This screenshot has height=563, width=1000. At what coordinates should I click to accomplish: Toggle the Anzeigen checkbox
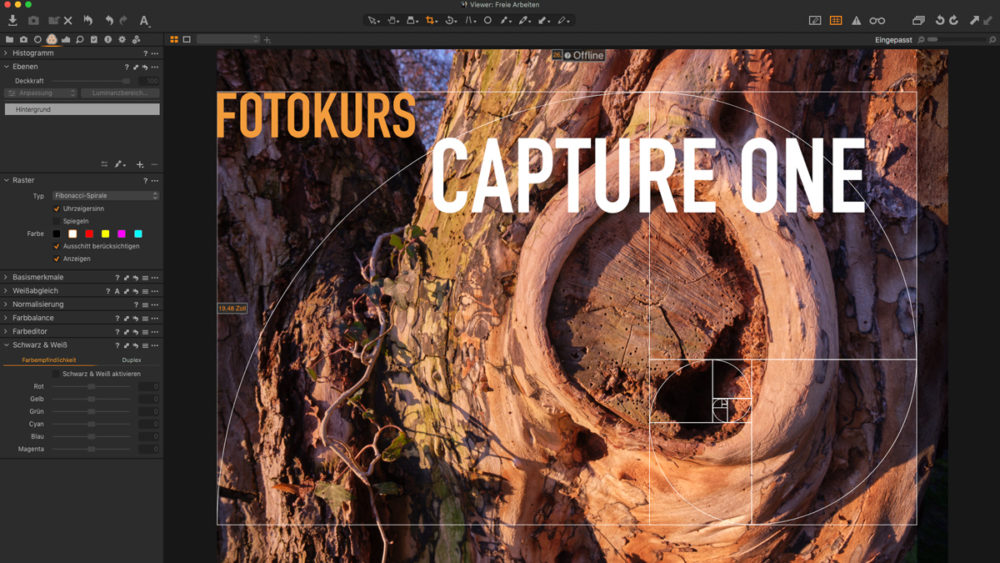pyautogui.click(x=57, y=259)
